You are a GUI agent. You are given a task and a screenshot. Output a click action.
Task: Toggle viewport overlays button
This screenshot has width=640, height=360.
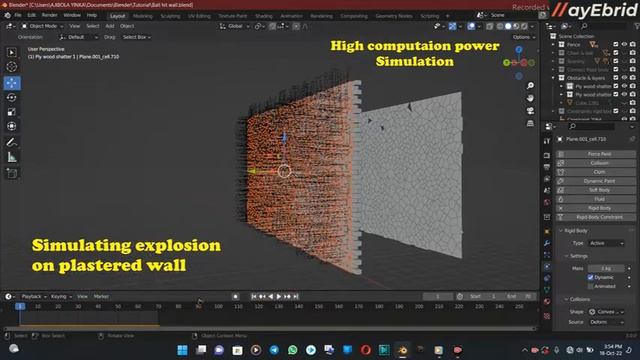(x=471, y=26)
